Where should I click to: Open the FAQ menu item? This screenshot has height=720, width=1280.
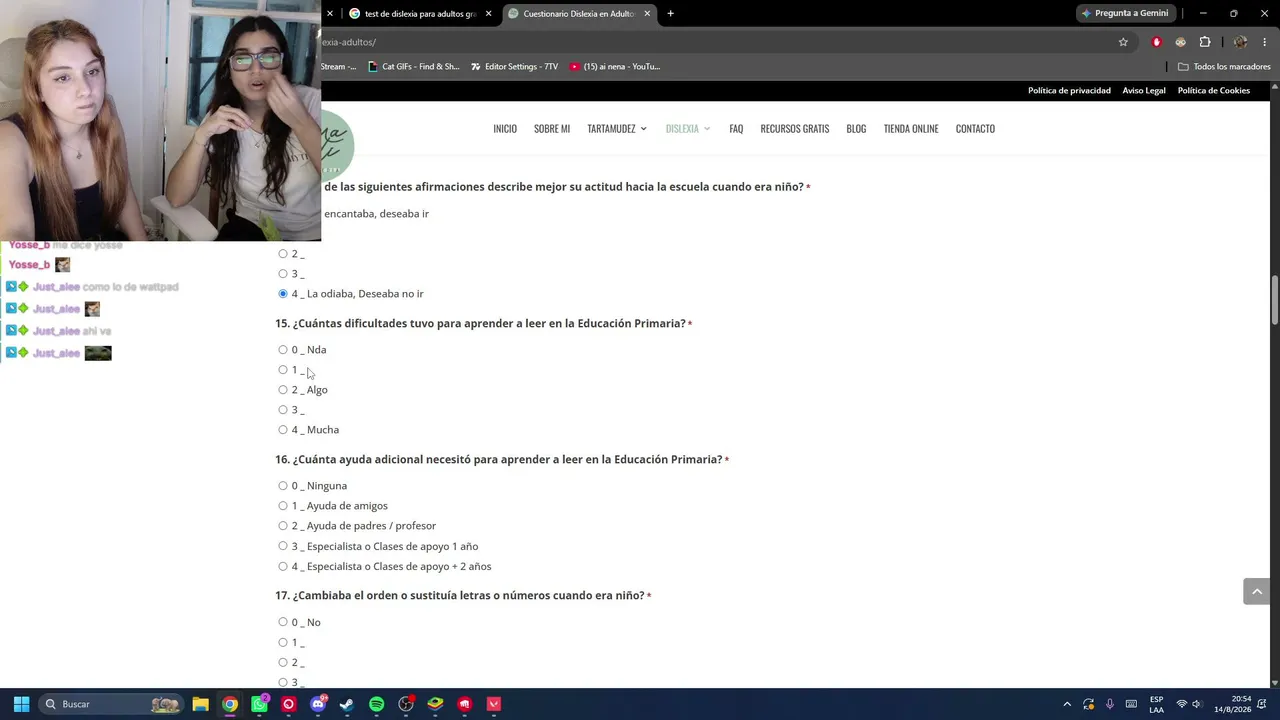736,128
